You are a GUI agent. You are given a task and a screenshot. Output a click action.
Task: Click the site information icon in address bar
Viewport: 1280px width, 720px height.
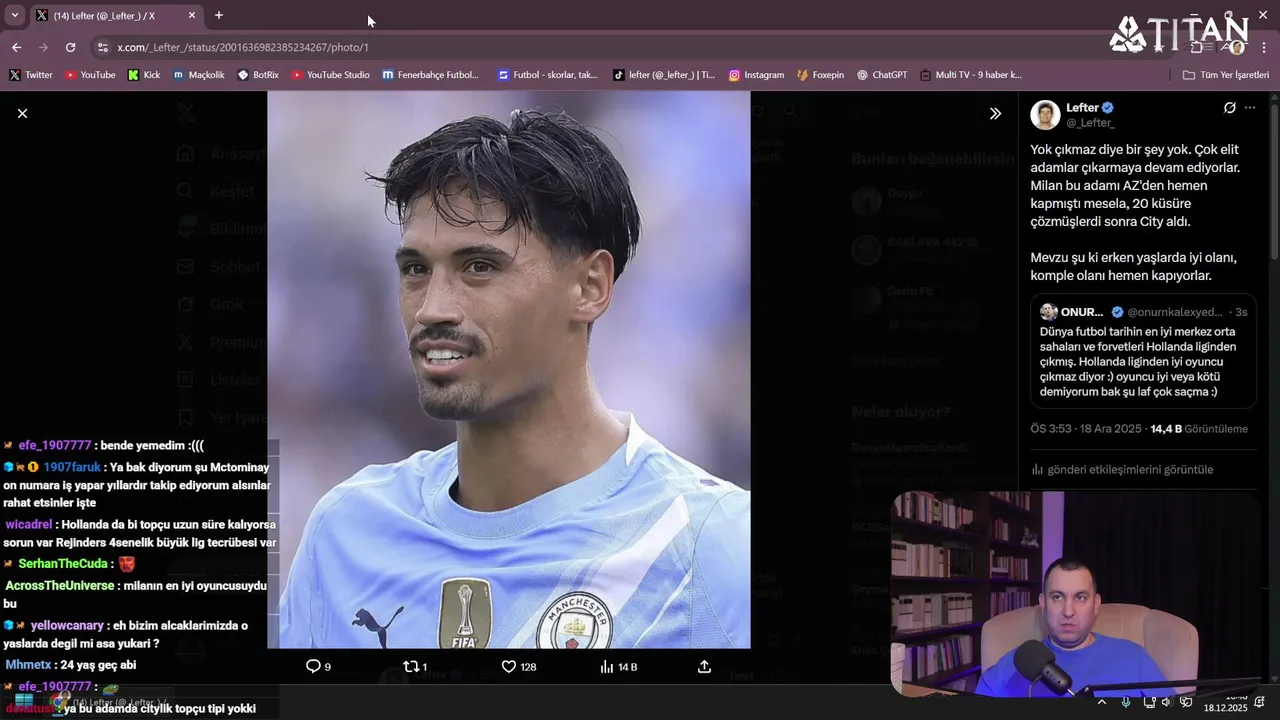tap(102, 47)
